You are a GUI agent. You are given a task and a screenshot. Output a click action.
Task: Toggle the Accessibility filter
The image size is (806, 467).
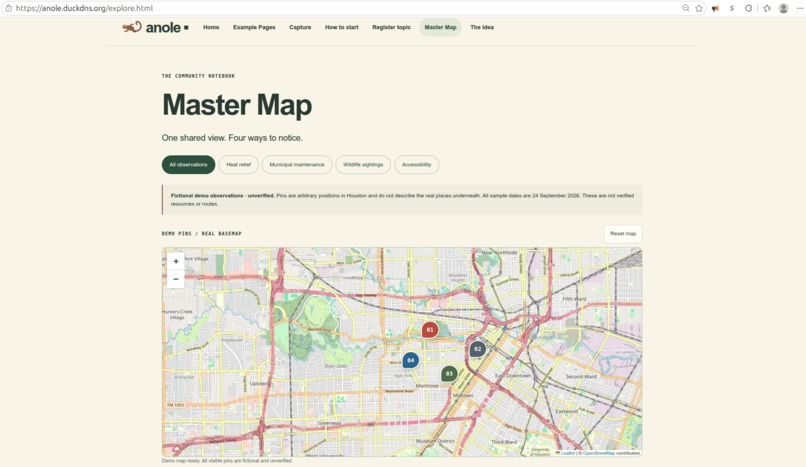click(416, 164)
